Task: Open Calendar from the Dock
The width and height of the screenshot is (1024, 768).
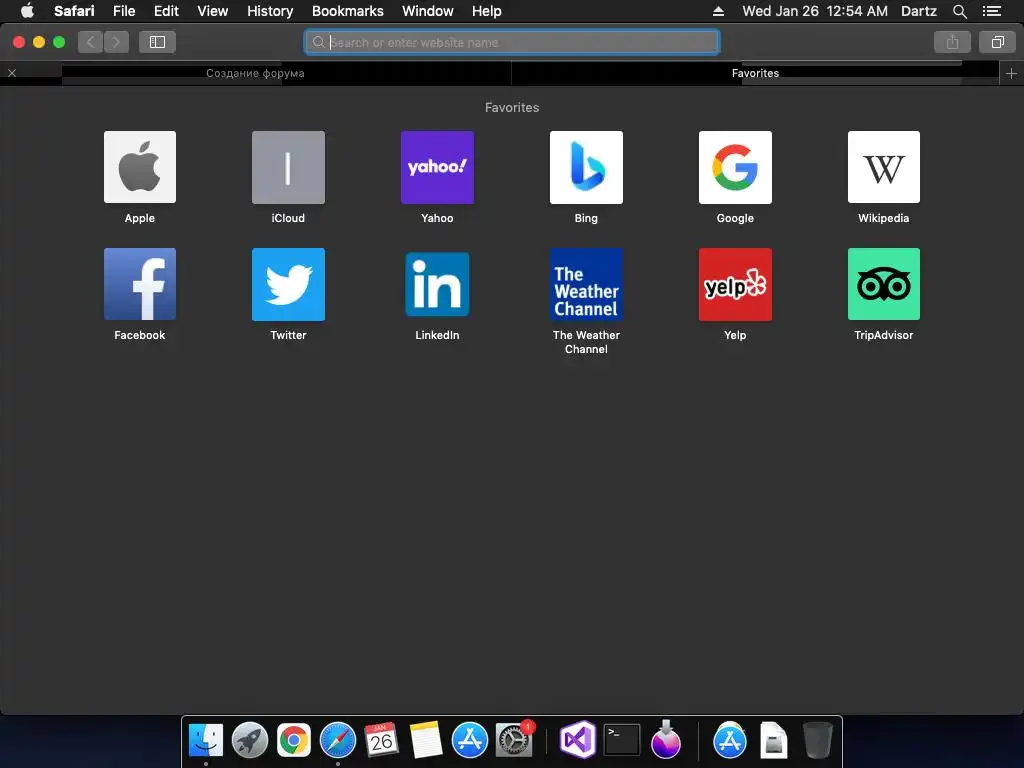Action: 381,741
